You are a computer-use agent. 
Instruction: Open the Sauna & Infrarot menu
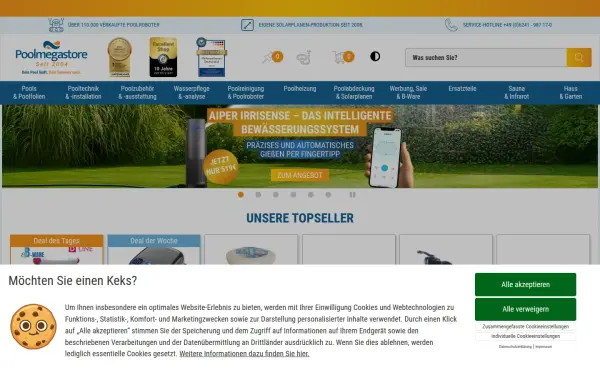pyautogui.click(x=517, y=93)
